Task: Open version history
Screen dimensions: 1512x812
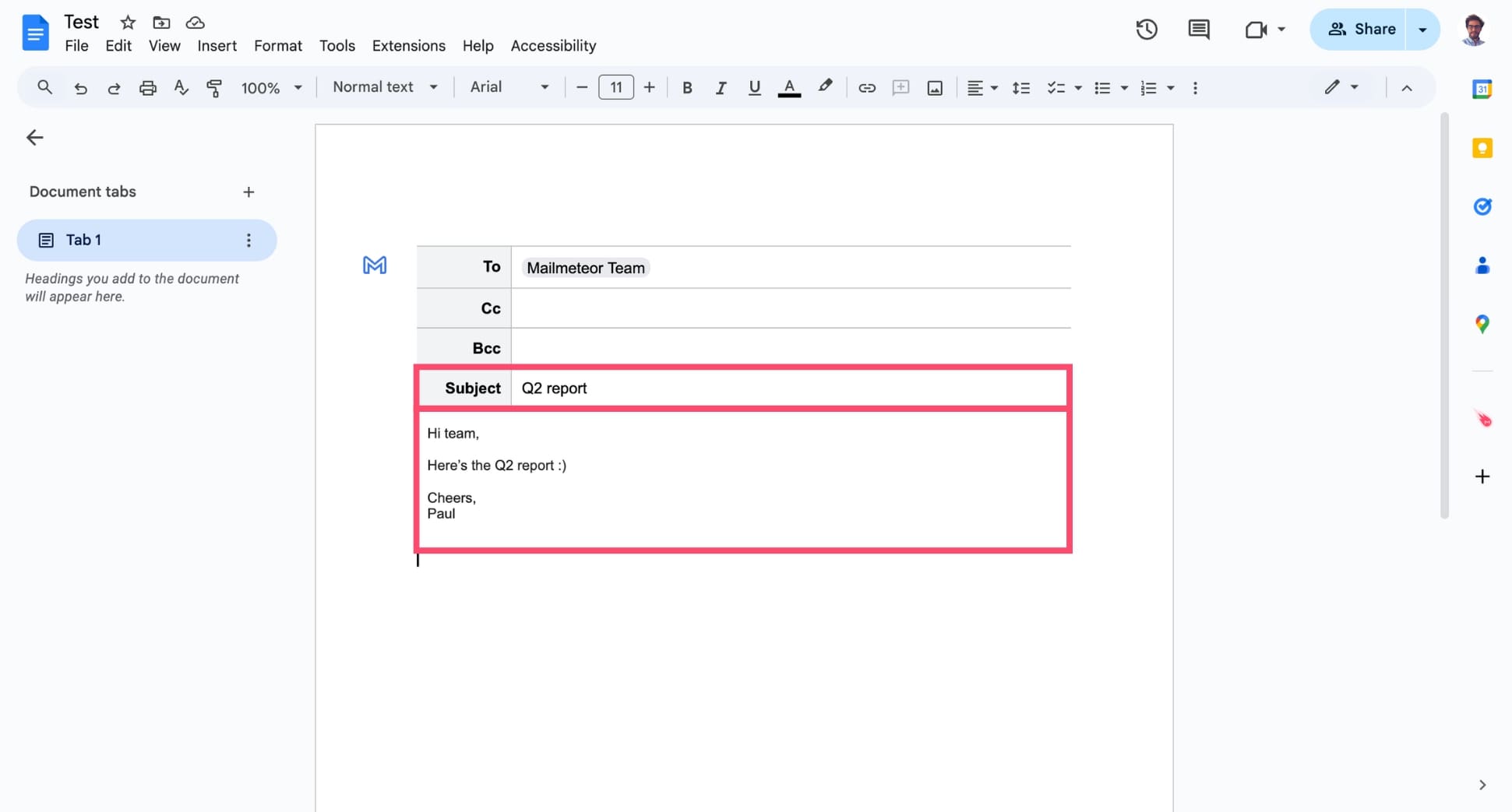Action: click(1146, 29)
